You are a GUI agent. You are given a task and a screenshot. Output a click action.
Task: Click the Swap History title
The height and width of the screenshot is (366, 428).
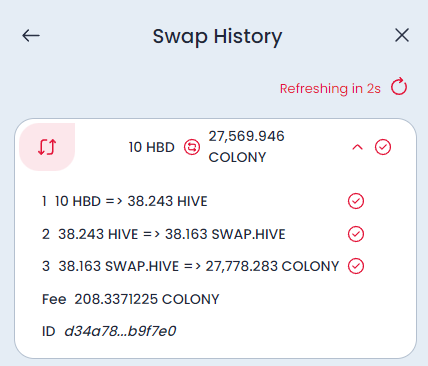click(x=217, y=37)
